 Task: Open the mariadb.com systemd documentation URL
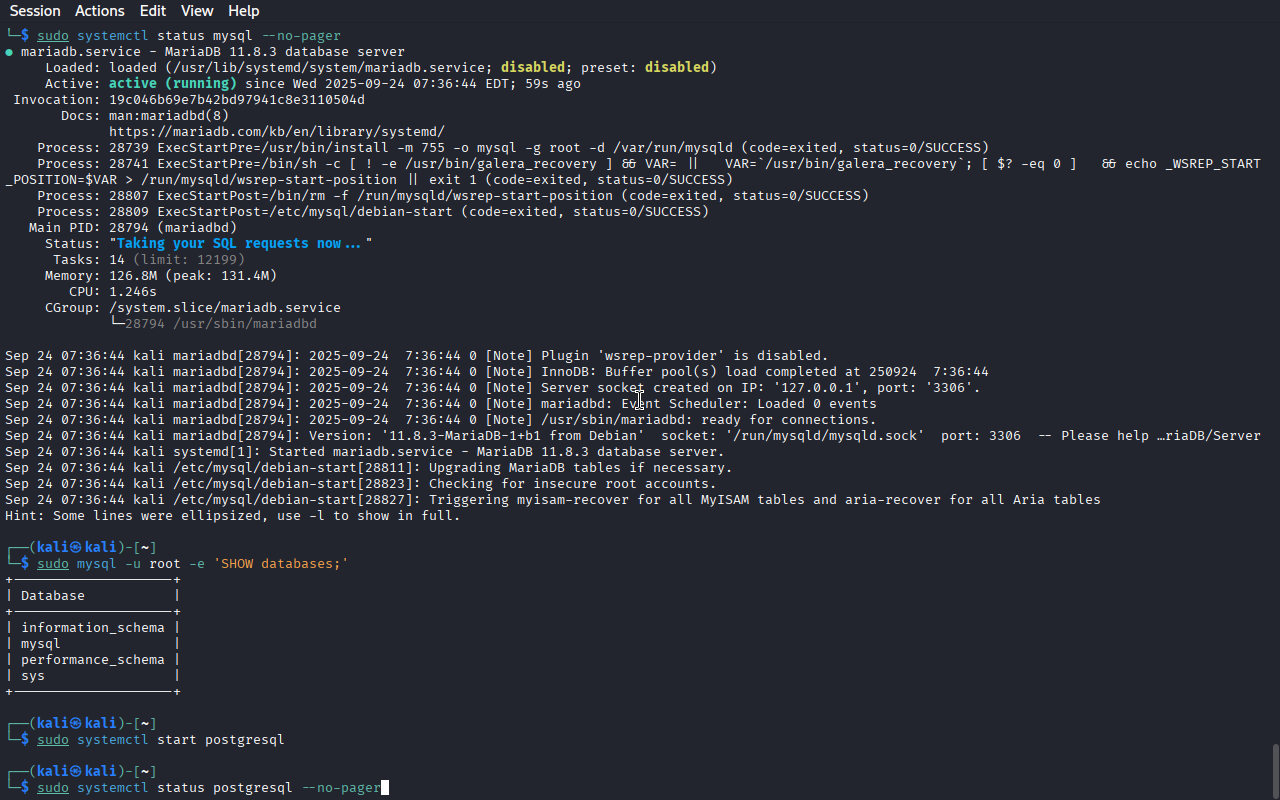[x=276, y=132]
